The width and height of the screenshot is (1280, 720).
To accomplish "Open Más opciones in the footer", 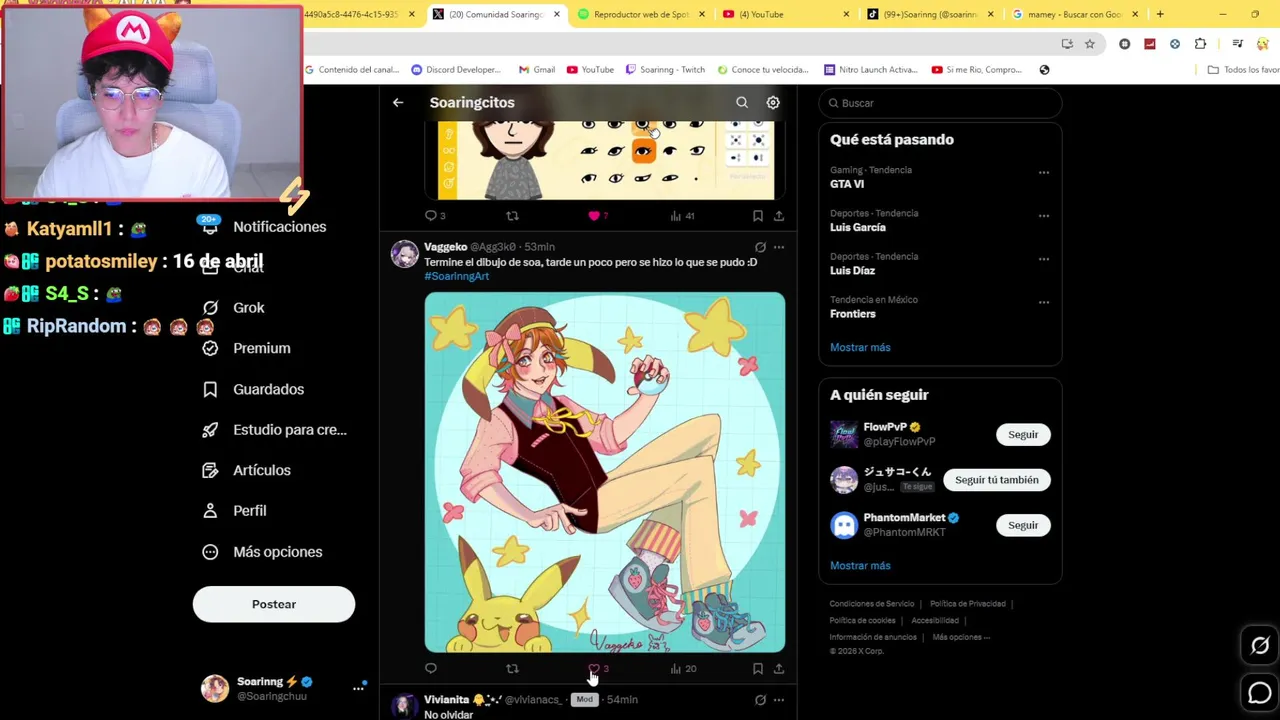I will click(961, 637).
